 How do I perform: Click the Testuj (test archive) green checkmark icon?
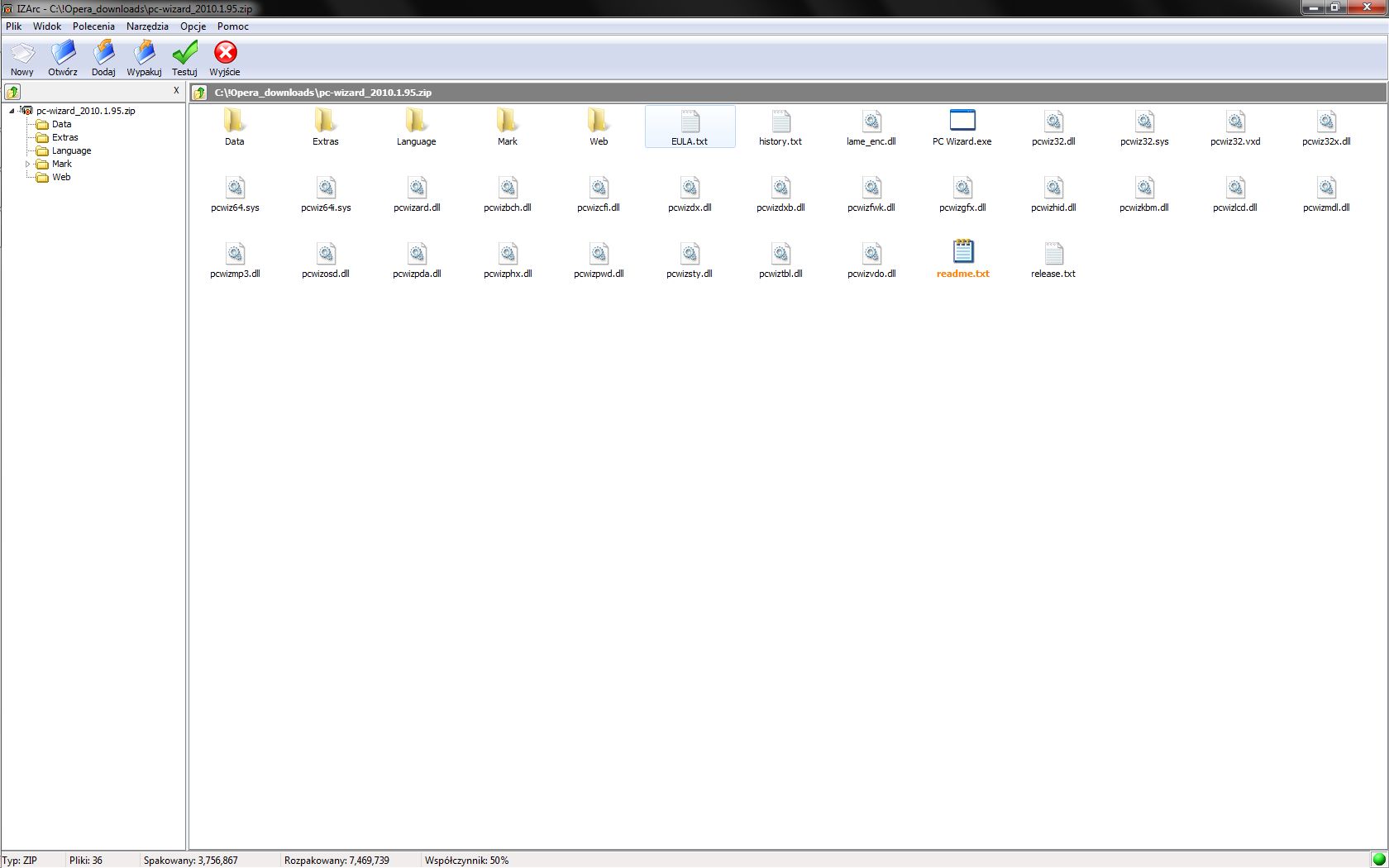point(184,53)
